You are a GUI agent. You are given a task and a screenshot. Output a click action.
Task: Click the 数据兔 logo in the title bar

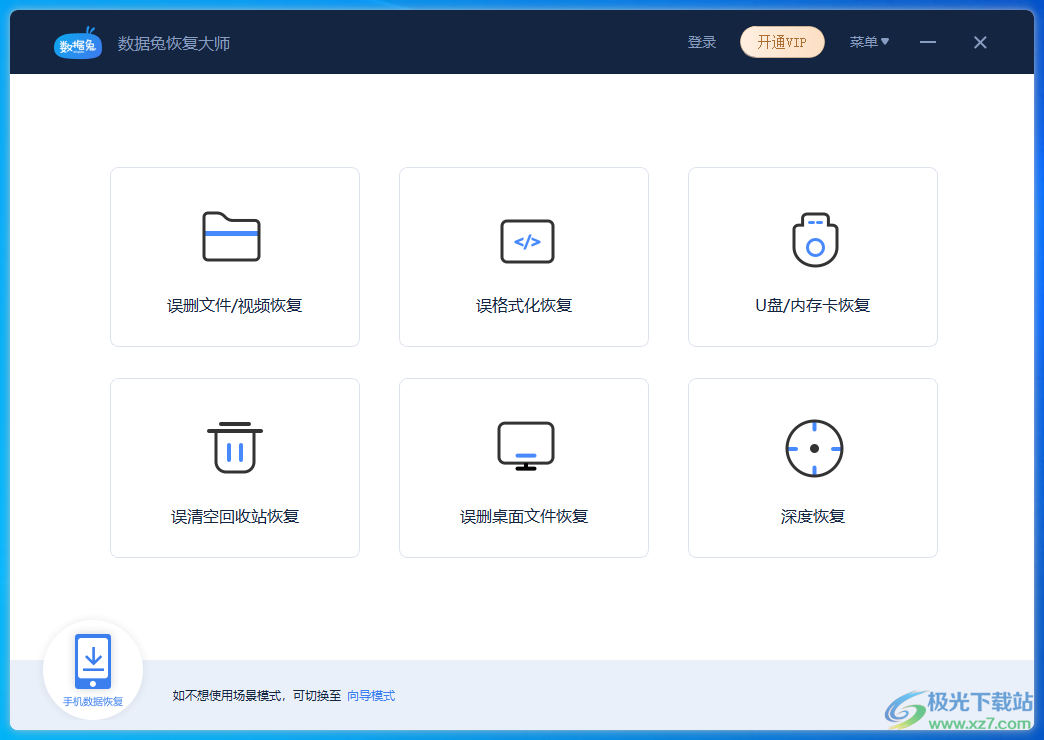(x=77, y=42)
